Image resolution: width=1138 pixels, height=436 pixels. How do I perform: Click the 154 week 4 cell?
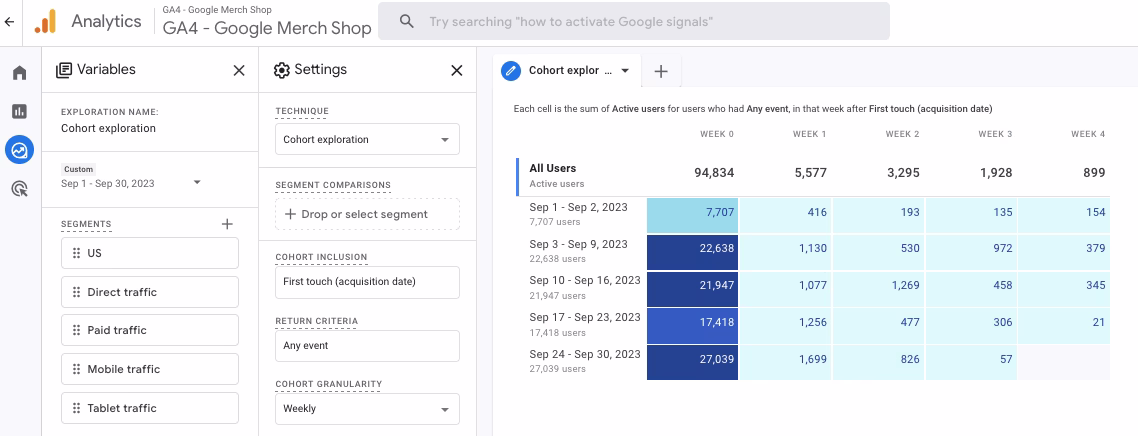point(1064,215)
